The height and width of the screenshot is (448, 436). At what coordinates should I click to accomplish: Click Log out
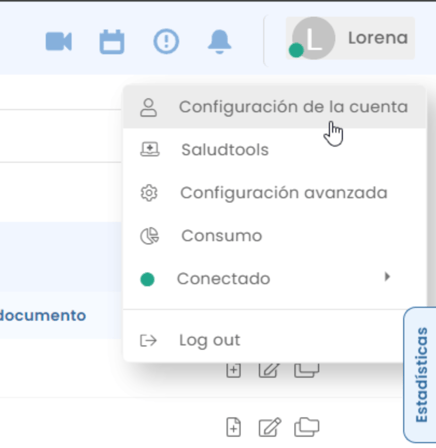pos(275,340)
